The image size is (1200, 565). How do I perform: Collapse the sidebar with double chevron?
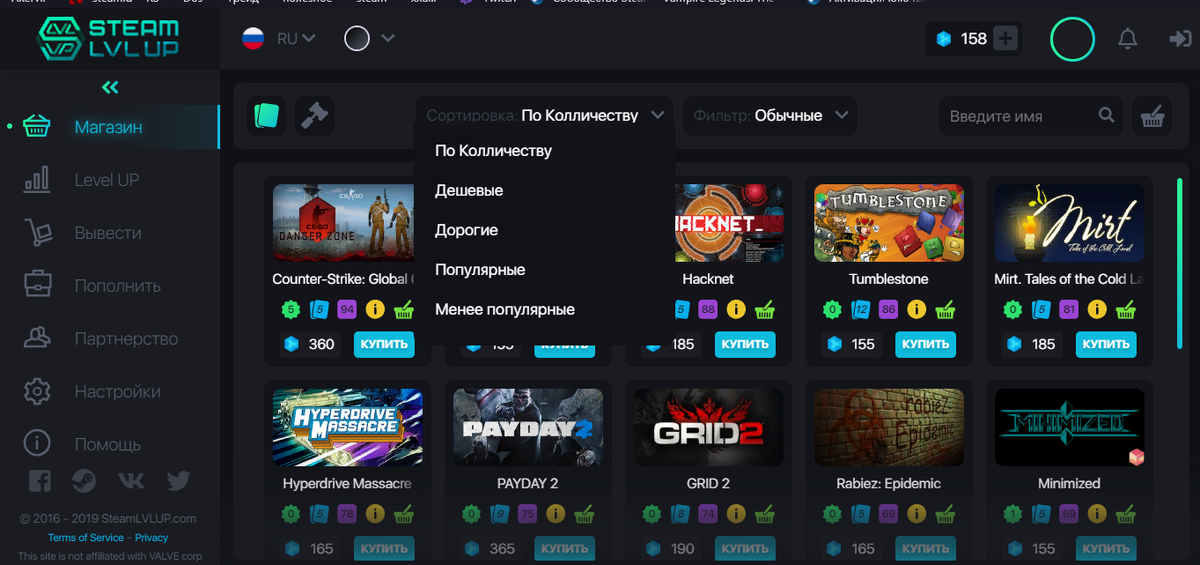[110, 88]
